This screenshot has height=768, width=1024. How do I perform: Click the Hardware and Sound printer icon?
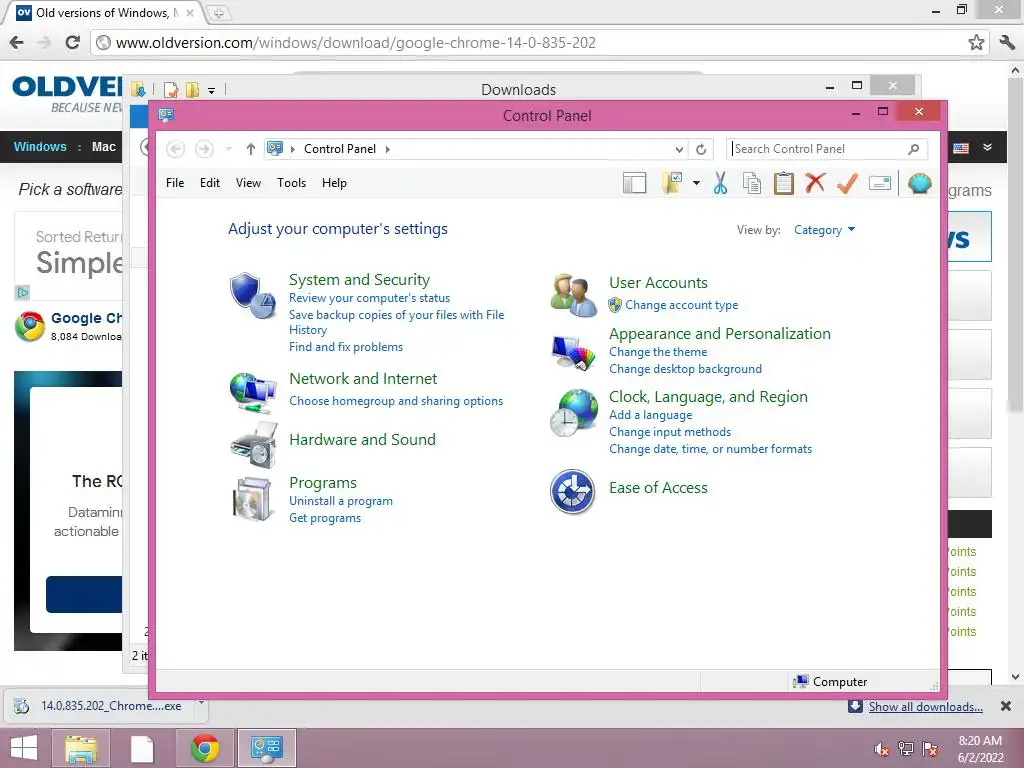coord(254,445)
